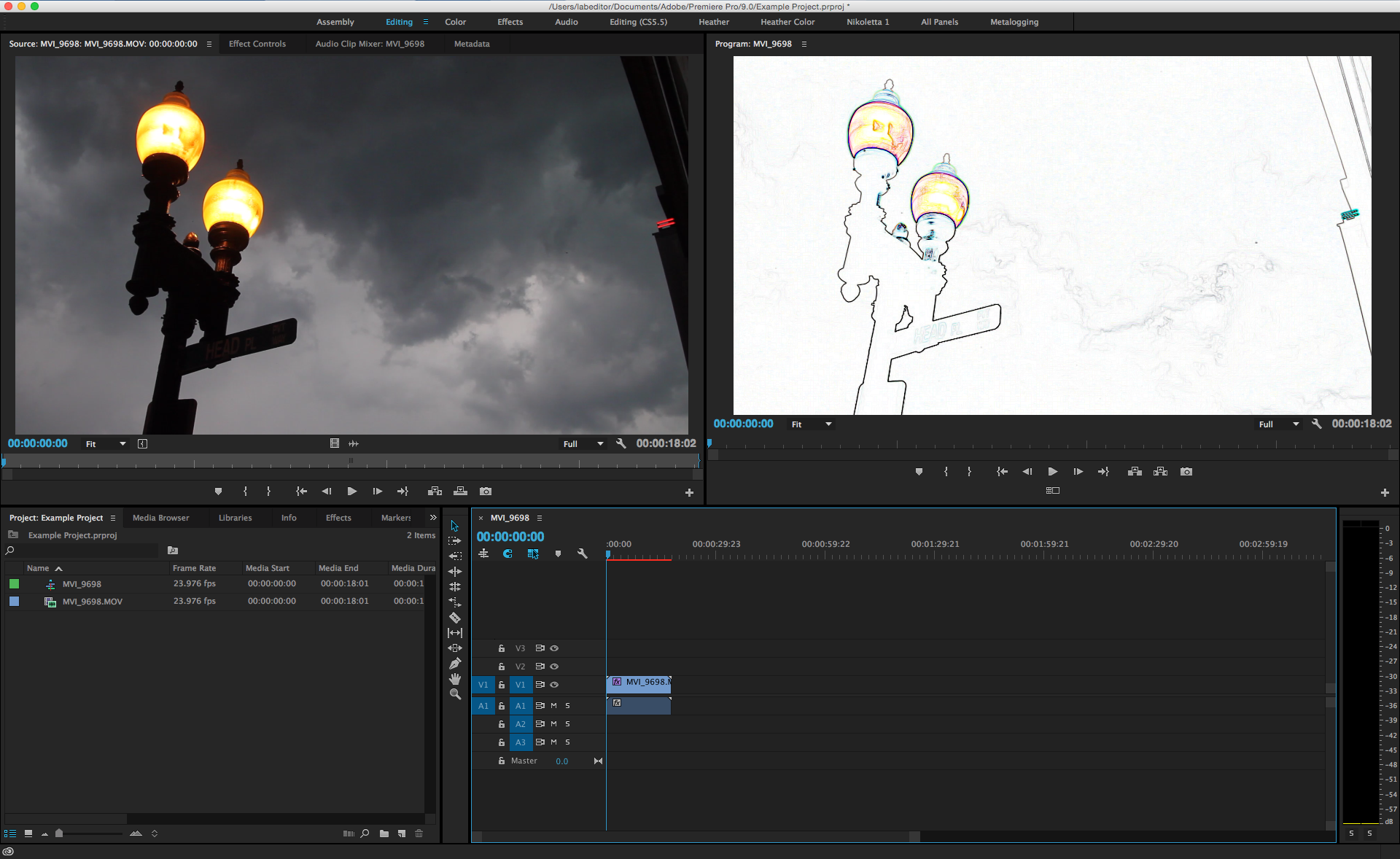Open the Full playback resolution dropdown in Program monitor

pos(1278,424)
